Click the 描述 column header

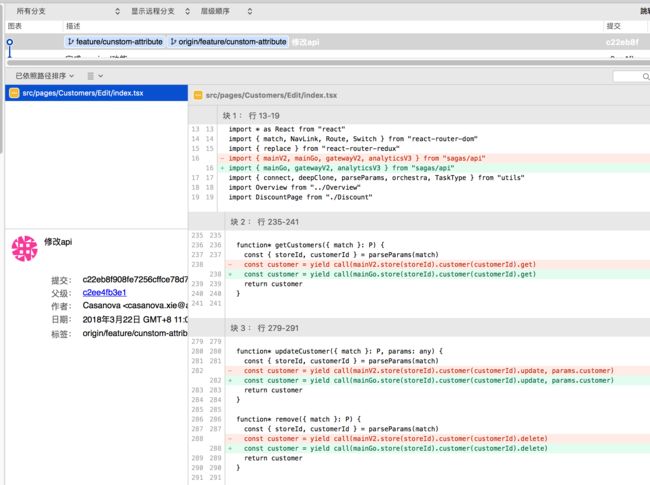(73, 26)
